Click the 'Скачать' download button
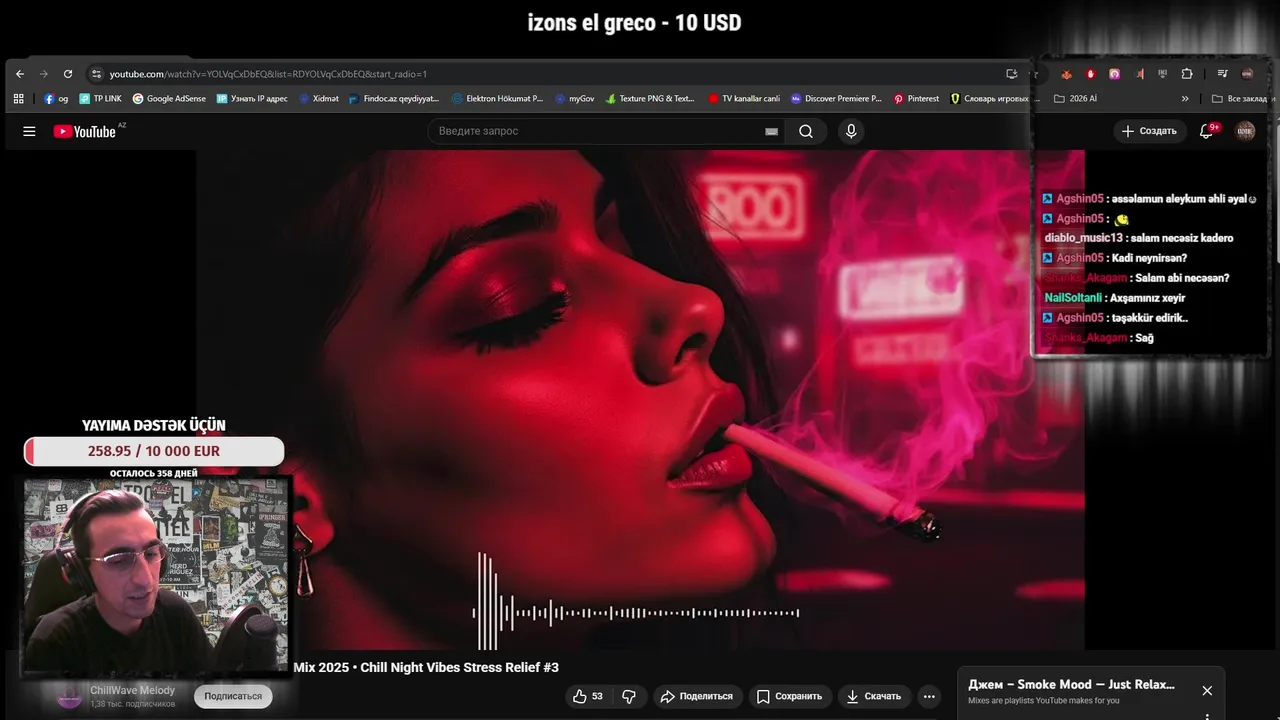The height and width of the screenshot is (720, 1280). click(x=873, y=696)
